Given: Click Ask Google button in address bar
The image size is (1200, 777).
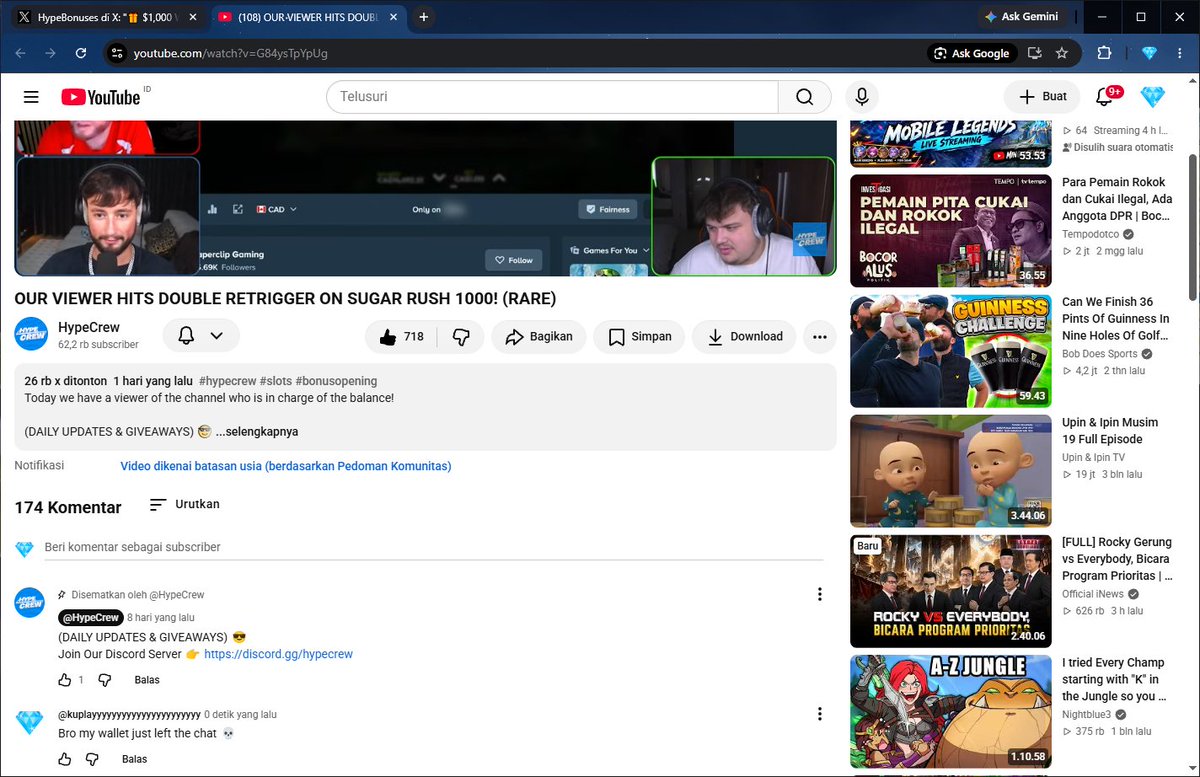Looking at the screenshot, I should click(972, 53).
